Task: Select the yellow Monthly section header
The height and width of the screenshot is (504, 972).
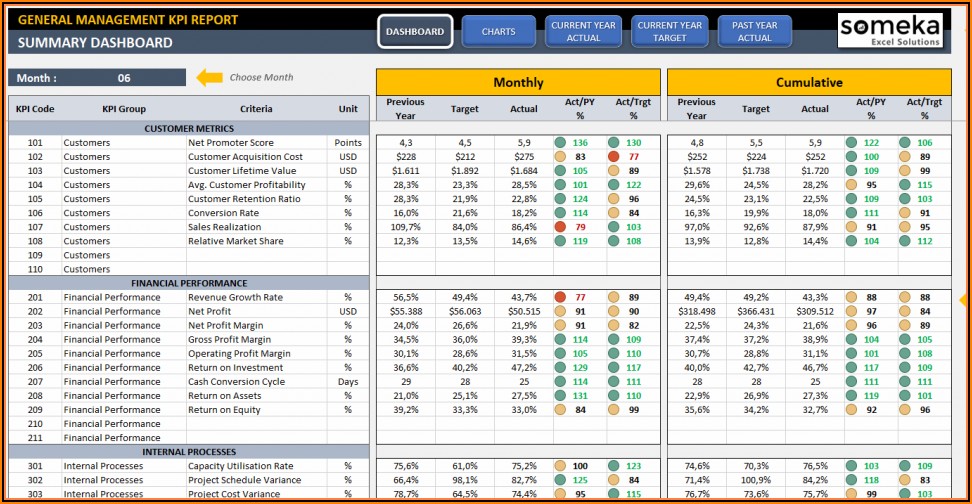Action: click(x=518, y=82)
